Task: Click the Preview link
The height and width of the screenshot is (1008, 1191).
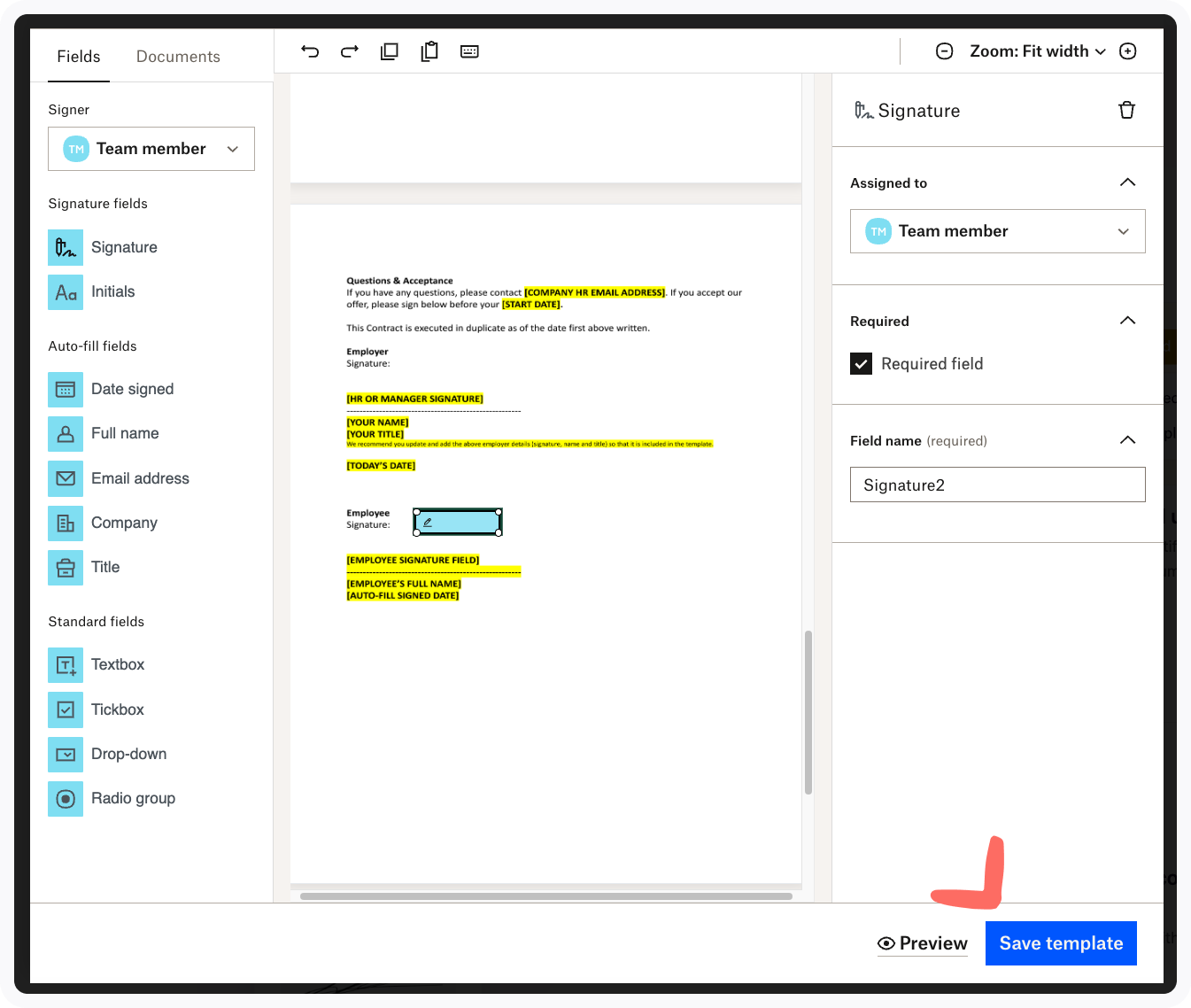Action: 923,943
